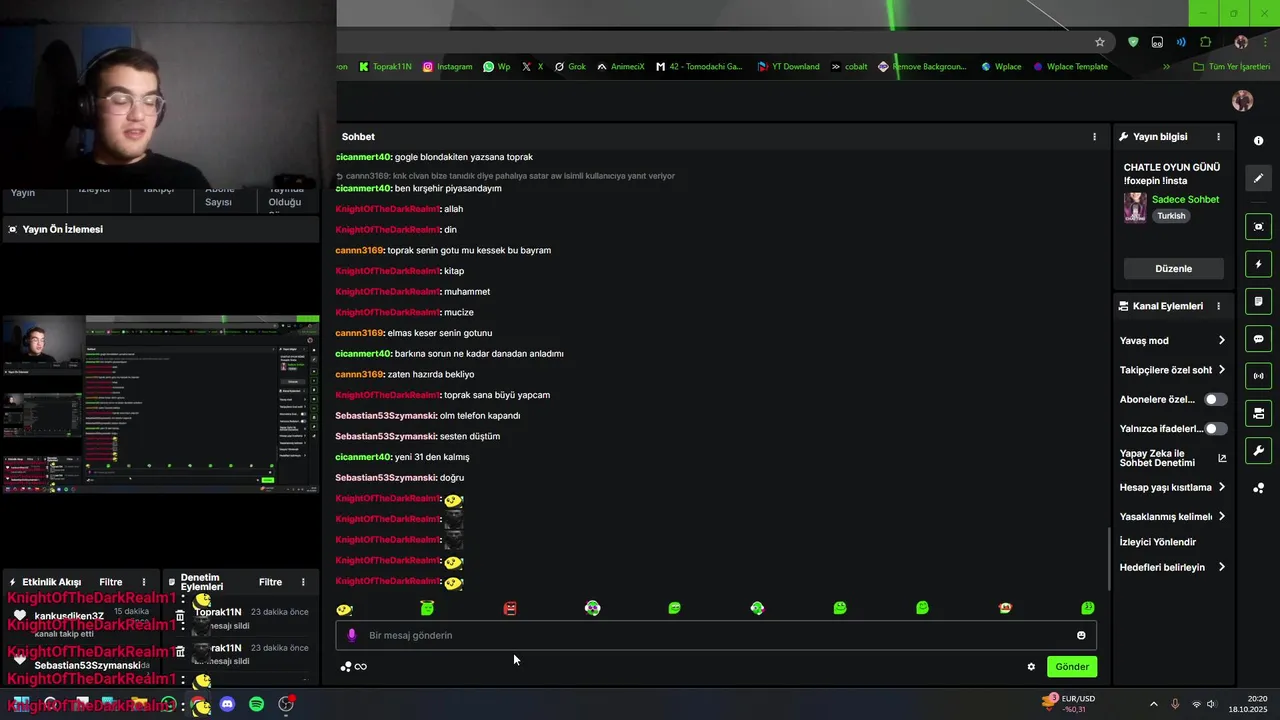Open the broadcast signal sidebar icon
The image size is (1280, 720).
tap(1258, 376)
